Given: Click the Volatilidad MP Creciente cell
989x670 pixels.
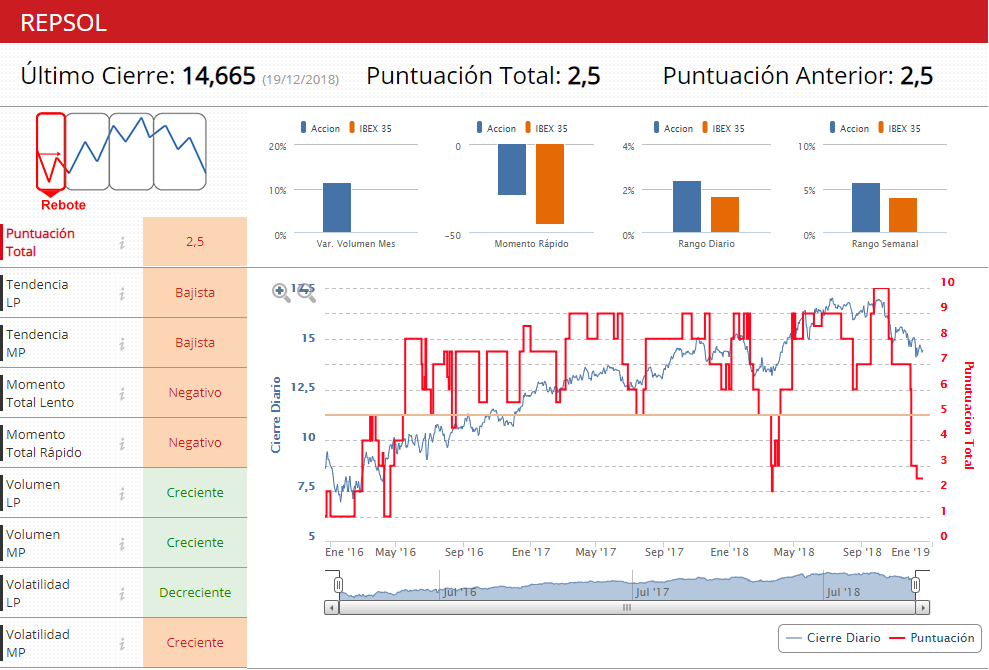Looking at the screenshot, I should (x=195, y=642).
